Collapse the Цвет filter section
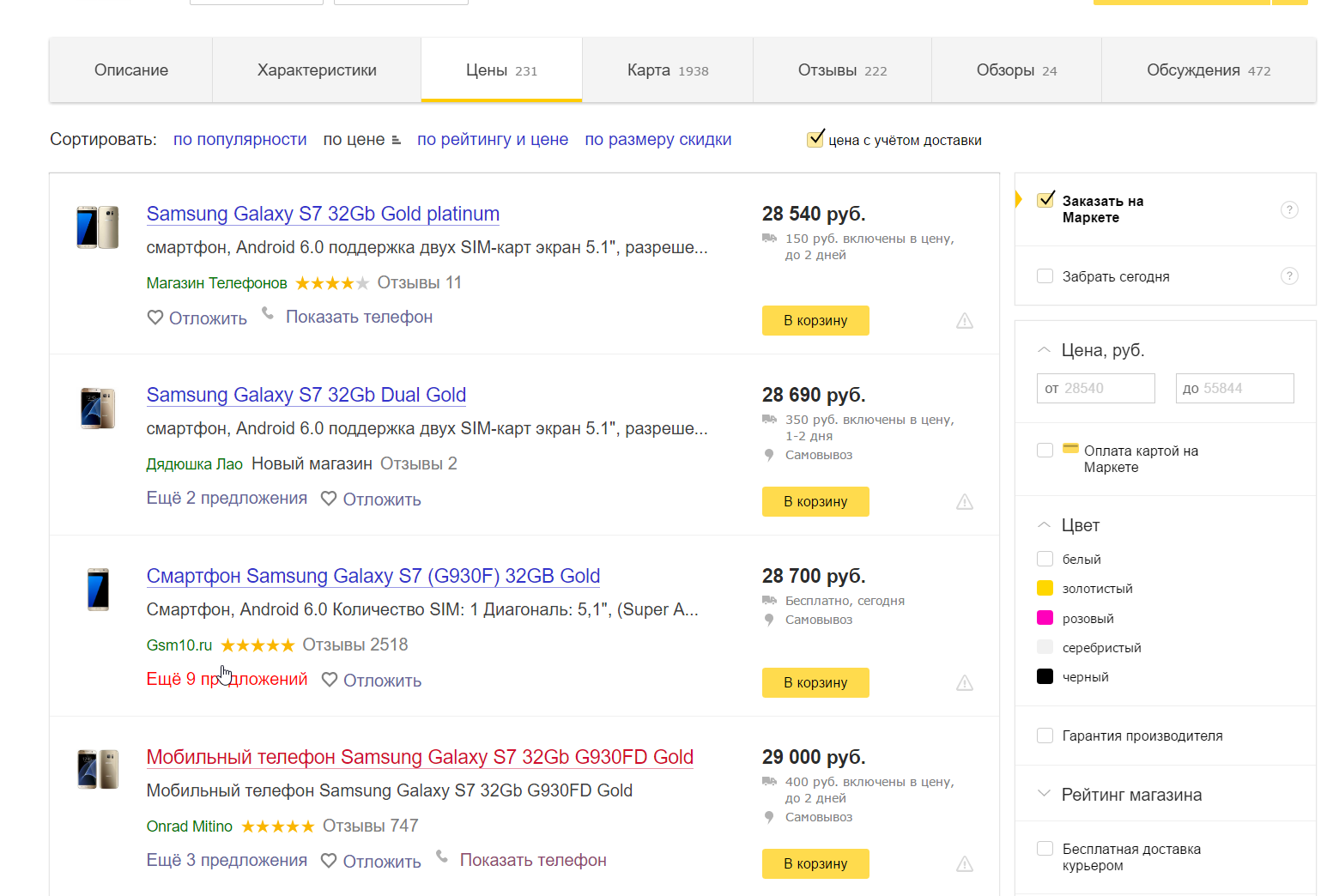The image size is (1339, 896). pos(1045,525)
